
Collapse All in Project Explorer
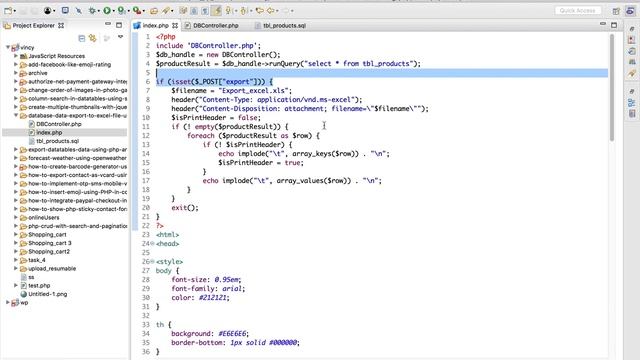coord(82,38)
